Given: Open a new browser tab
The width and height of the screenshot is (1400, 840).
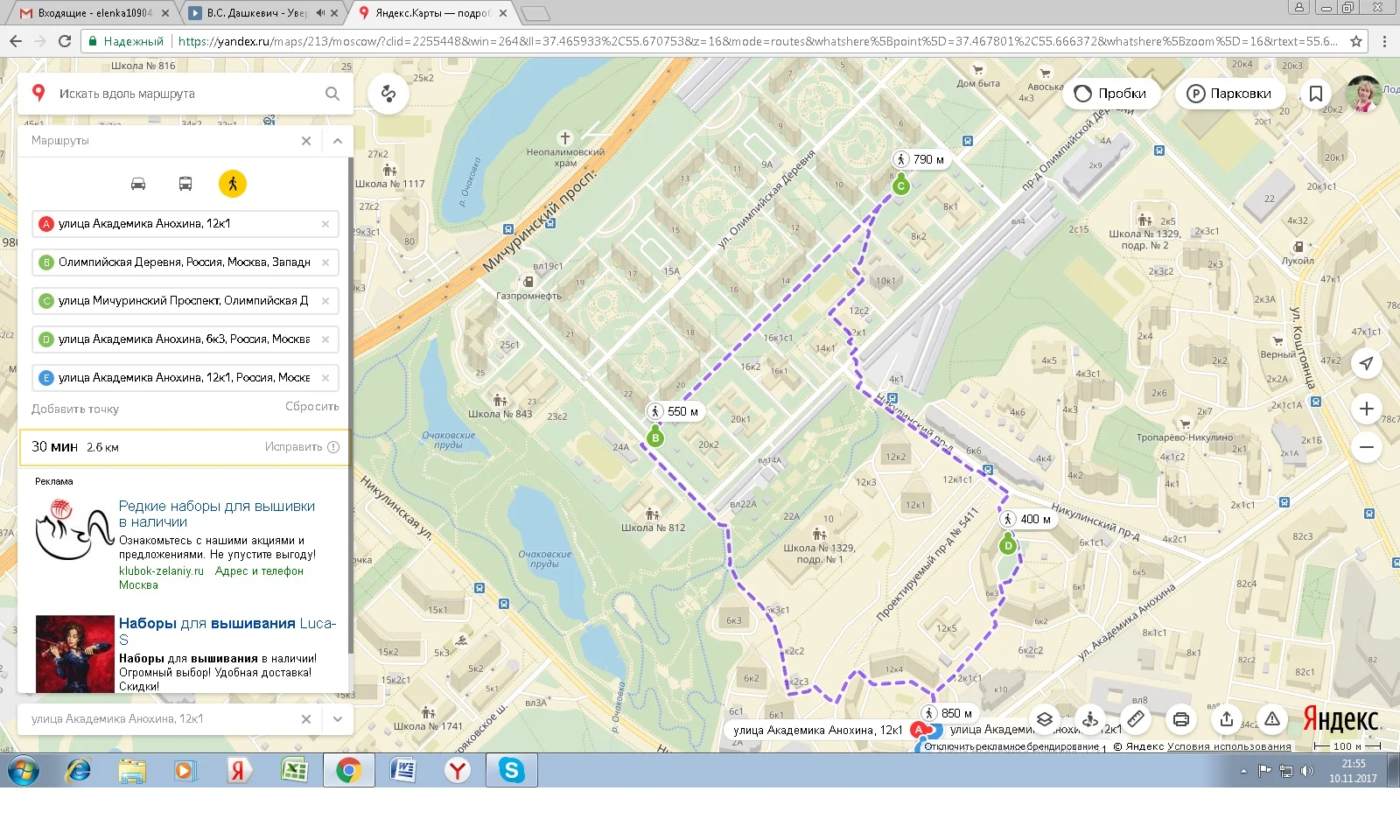Looking at the screenshot, I should pyautogui.click(x=535, y=13).
